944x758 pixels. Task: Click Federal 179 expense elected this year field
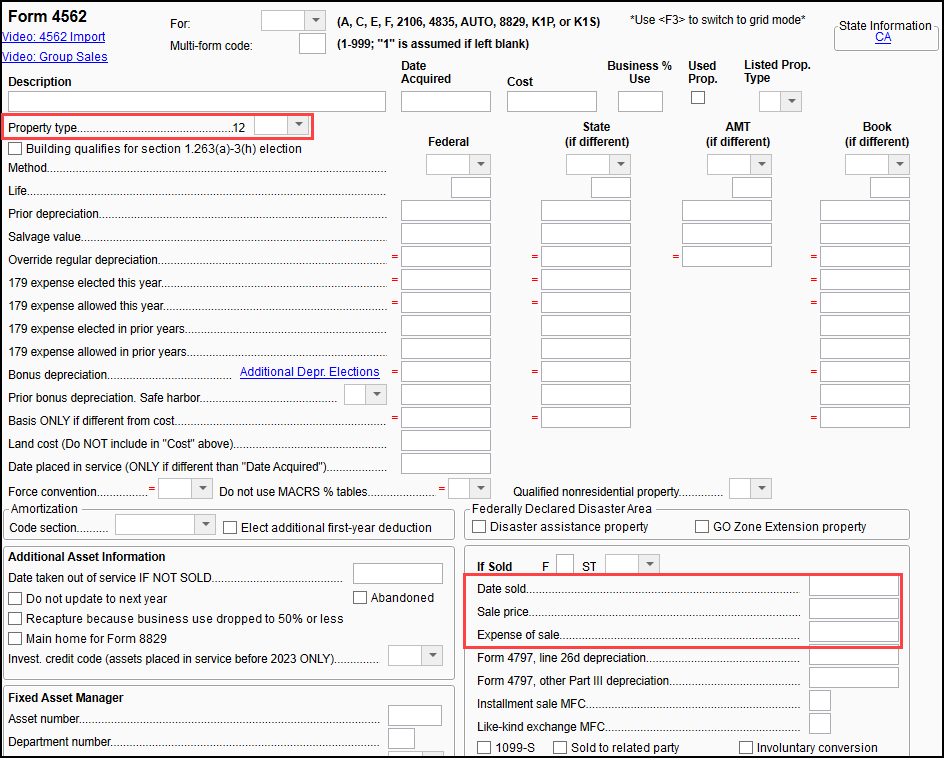[446, 279]
